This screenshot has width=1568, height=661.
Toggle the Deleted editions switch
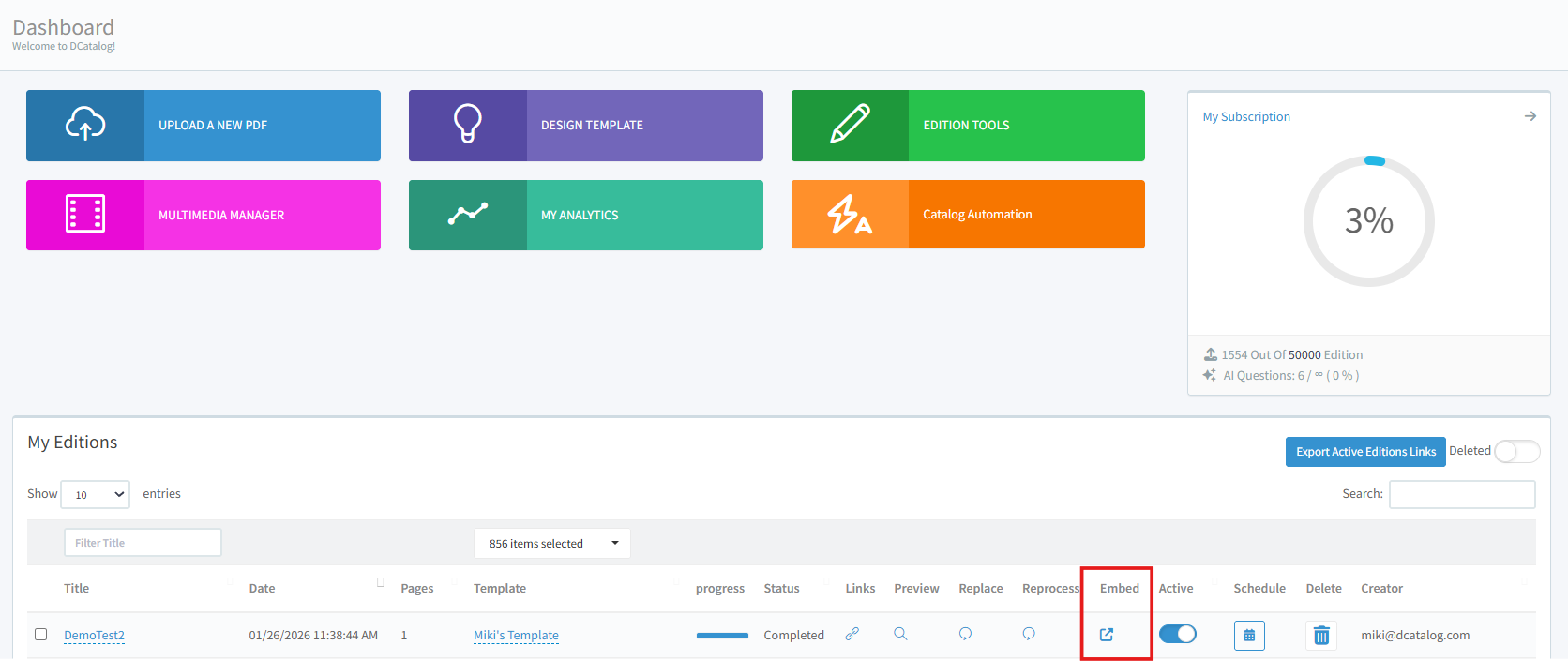[x=1515, y=452]
